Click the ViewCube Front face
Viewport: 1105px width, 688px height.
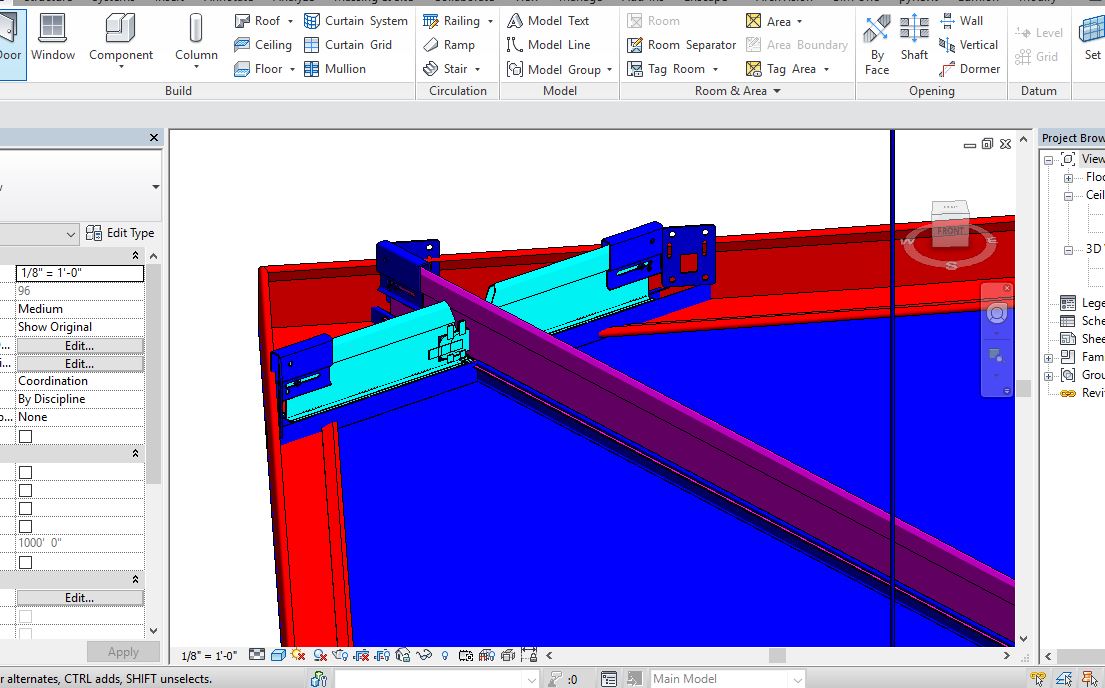[949, 231]
